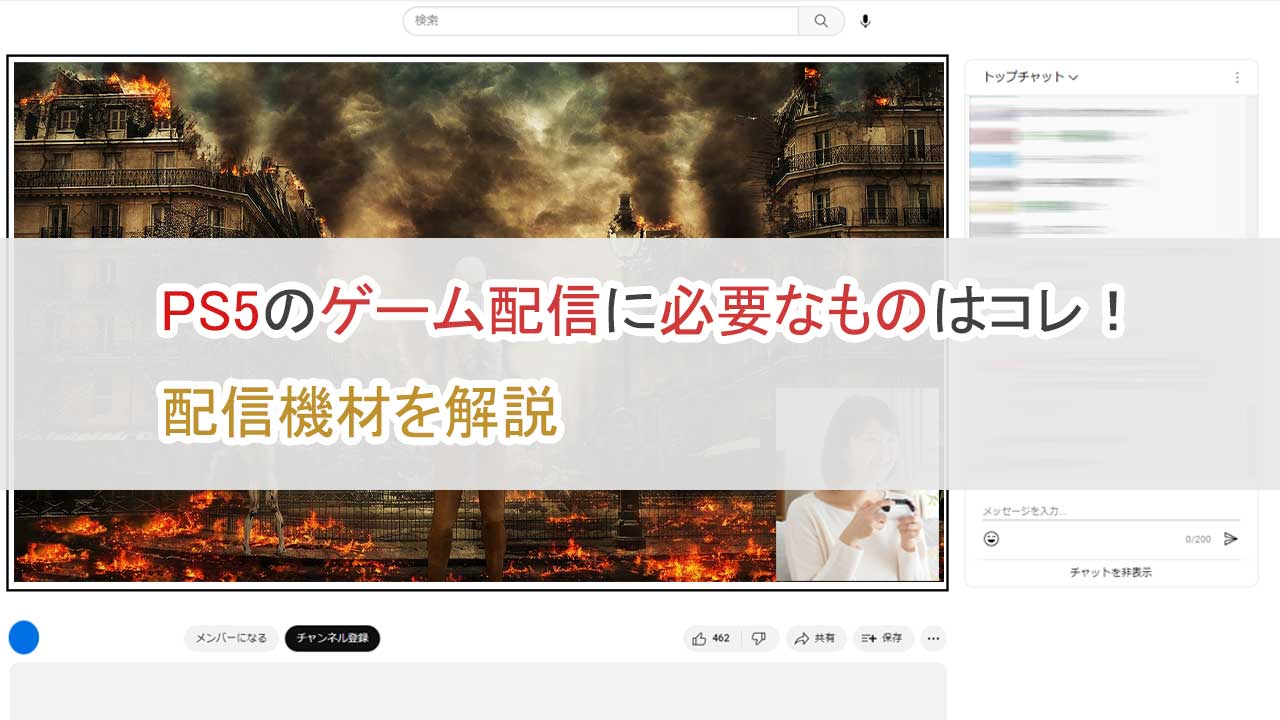Hide chat via チャットを非表示
The image size is (1280, 720).
click(1110, 572)
